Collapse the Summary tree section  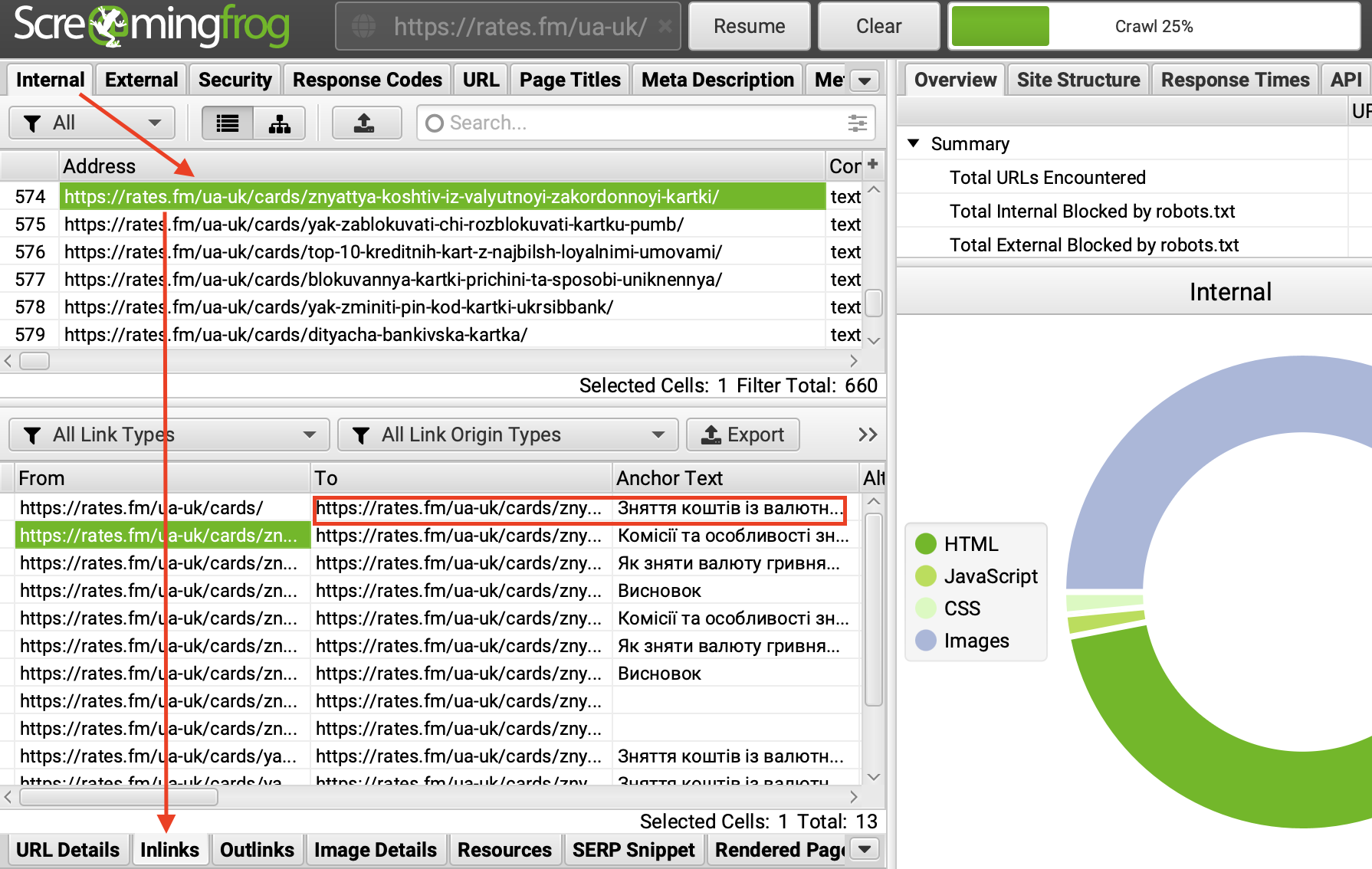pyautogui.click(x=914, y=143)
